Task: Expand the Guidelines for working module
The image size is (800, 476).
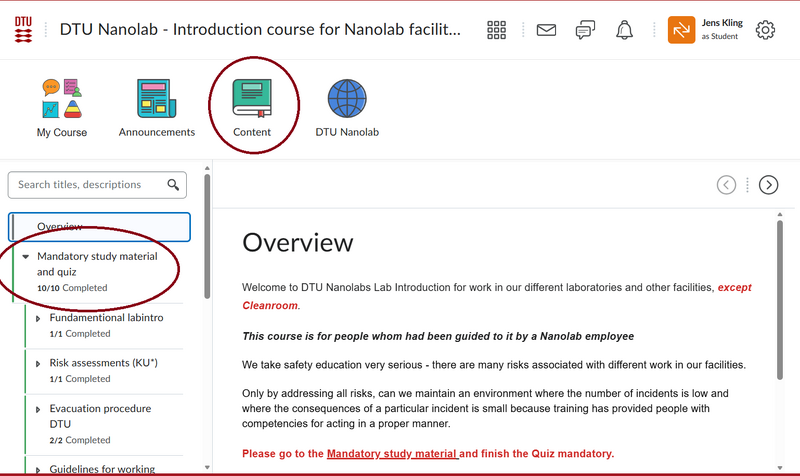Action: coord(38,470)
